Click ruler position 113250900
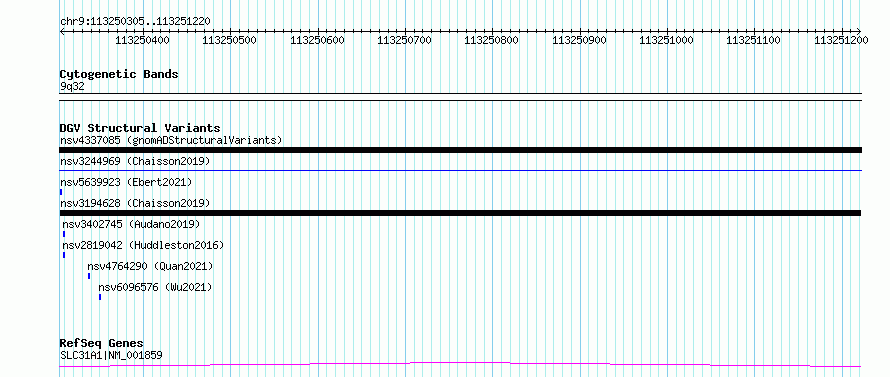This screenshot has height=377, width=890. tap(579, 40)
